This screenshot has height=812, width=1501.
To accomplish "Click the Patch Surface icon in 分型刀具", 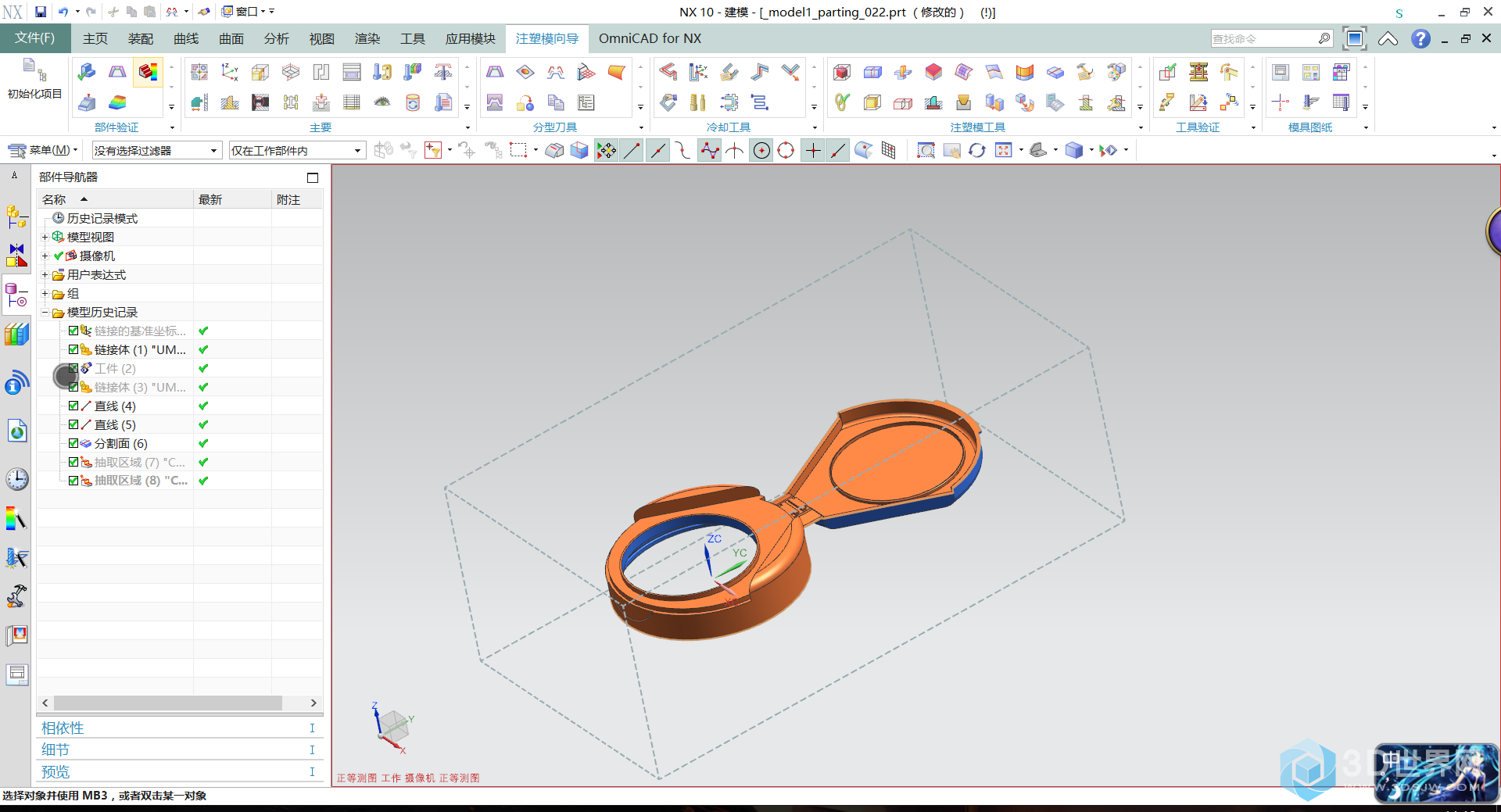I will click(x=525, y=73).
